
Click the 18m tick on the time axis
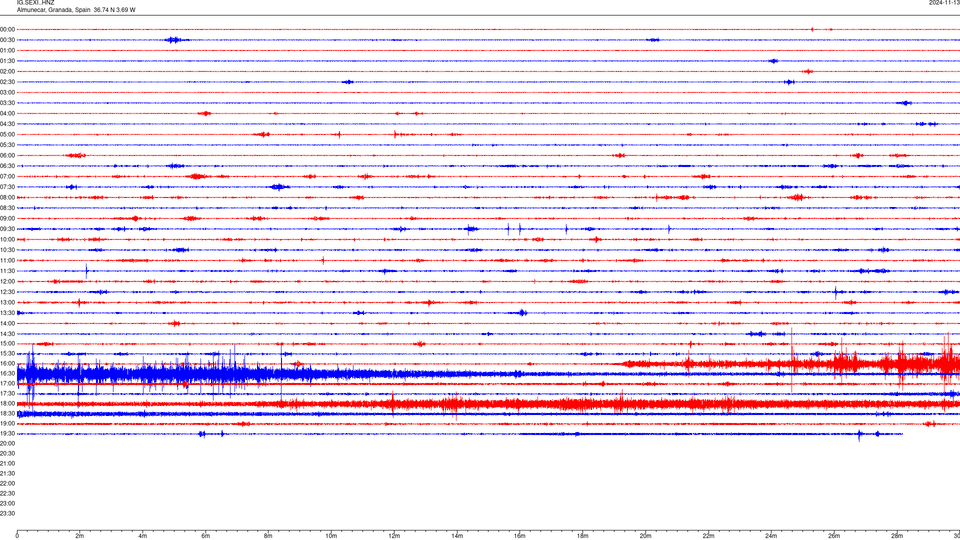583,536
